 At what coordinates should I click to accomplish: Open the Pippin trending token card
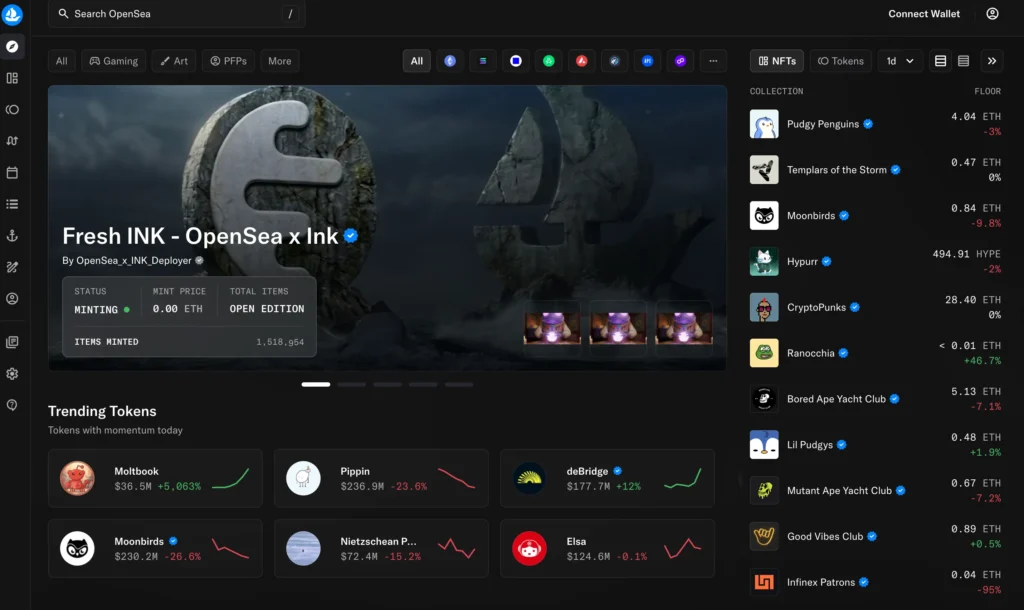[381, 478]
